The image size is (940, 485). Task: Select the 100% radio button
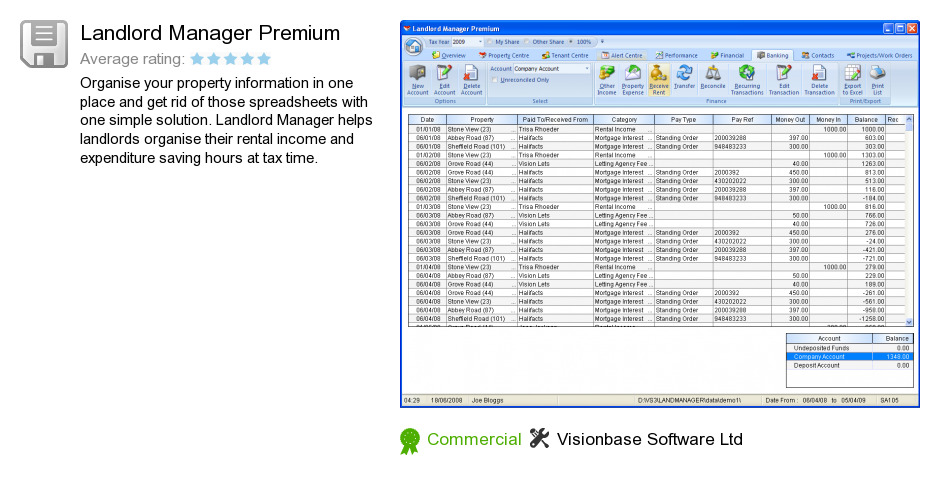[x=571, y=42]
